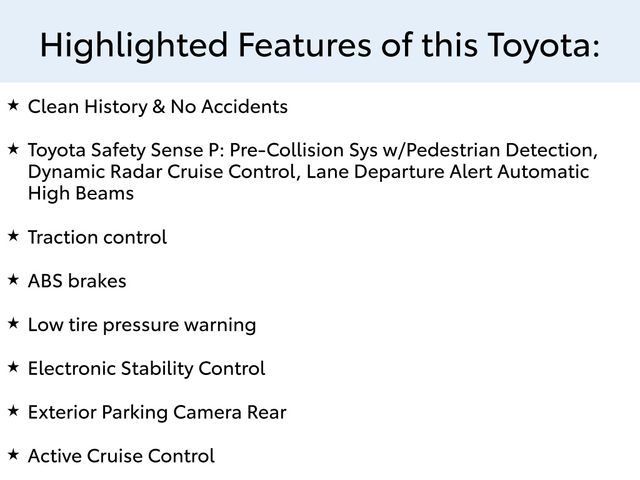The image size is (640, 480).
Task: Click the 'Low tire pressure warning' text
Action: tap(142, 325)
